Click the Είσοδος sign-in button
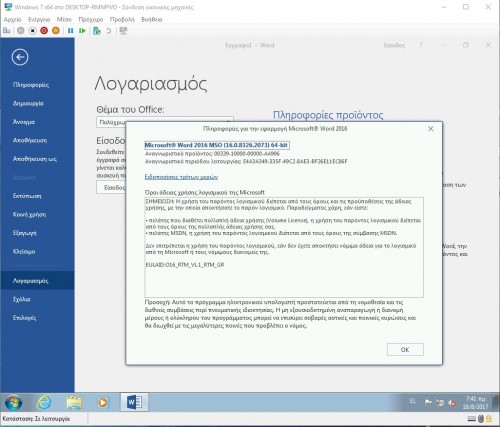This screenshot has width=500, height=427. coord(111,187)
